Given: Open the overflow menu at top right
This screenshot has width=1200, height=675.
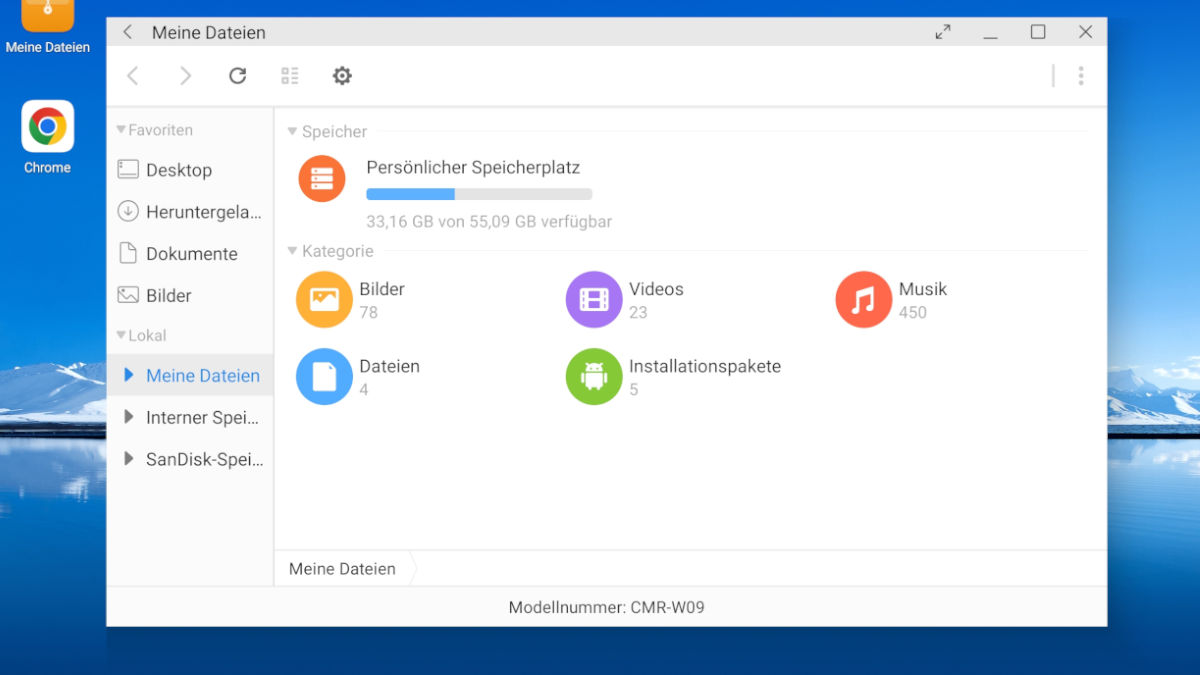Looking at the screenshot, I should point(1081,75).
